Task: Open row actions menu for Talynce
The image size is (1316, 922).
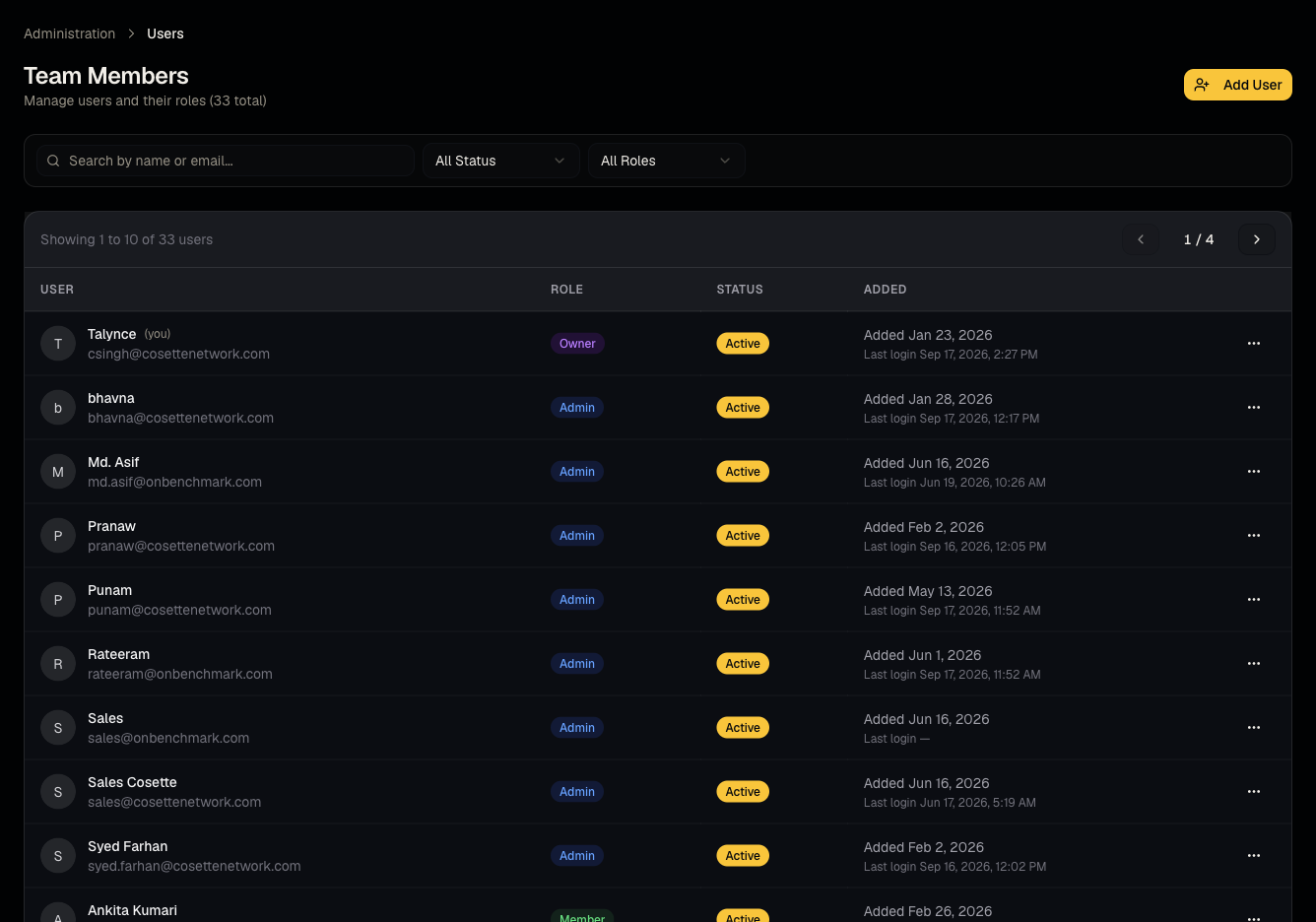Action: [x=1254, y=344]
